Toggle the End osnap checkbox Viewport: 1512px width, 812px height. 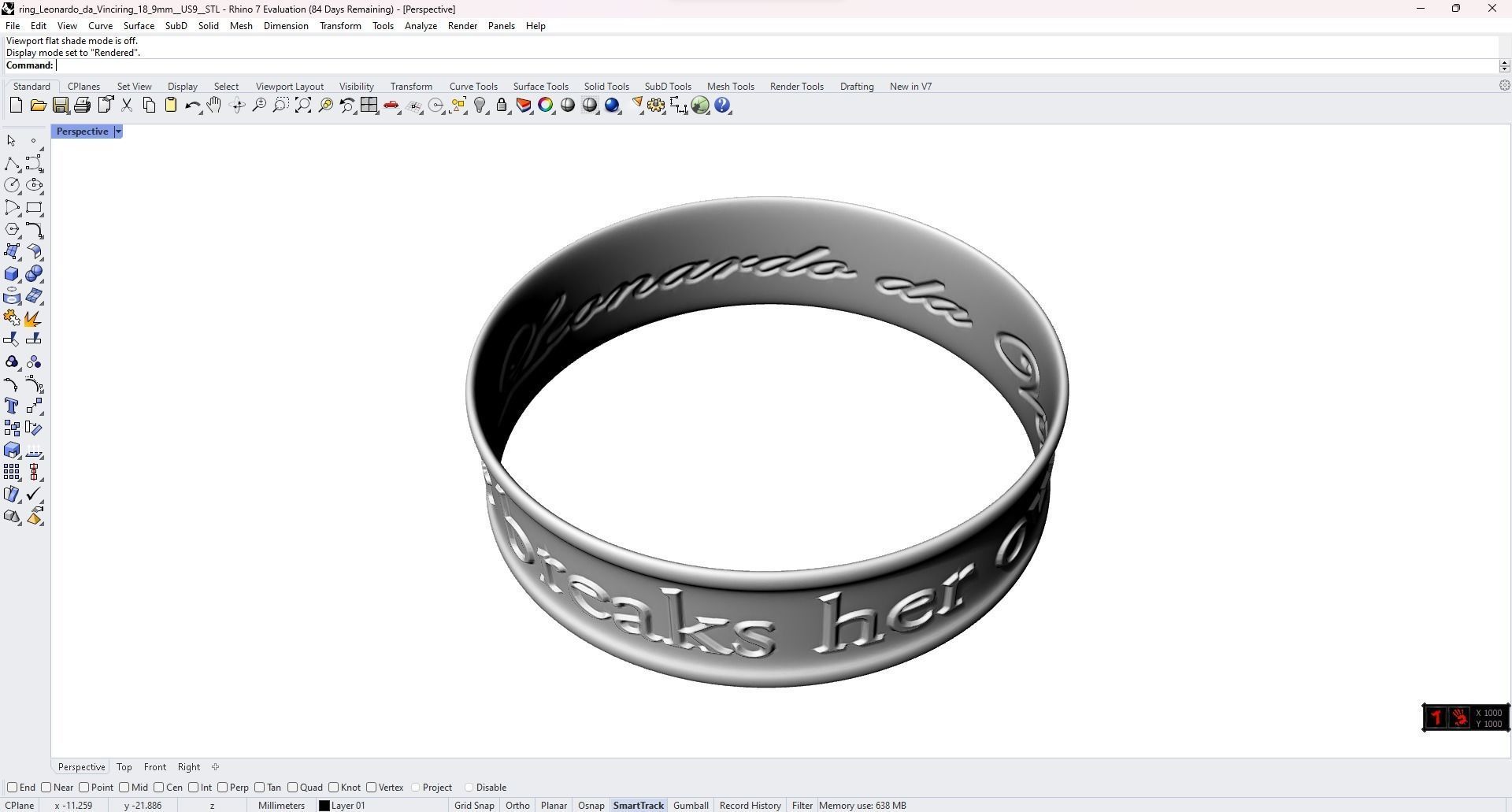pyautogui.click(x=12, y=788)
